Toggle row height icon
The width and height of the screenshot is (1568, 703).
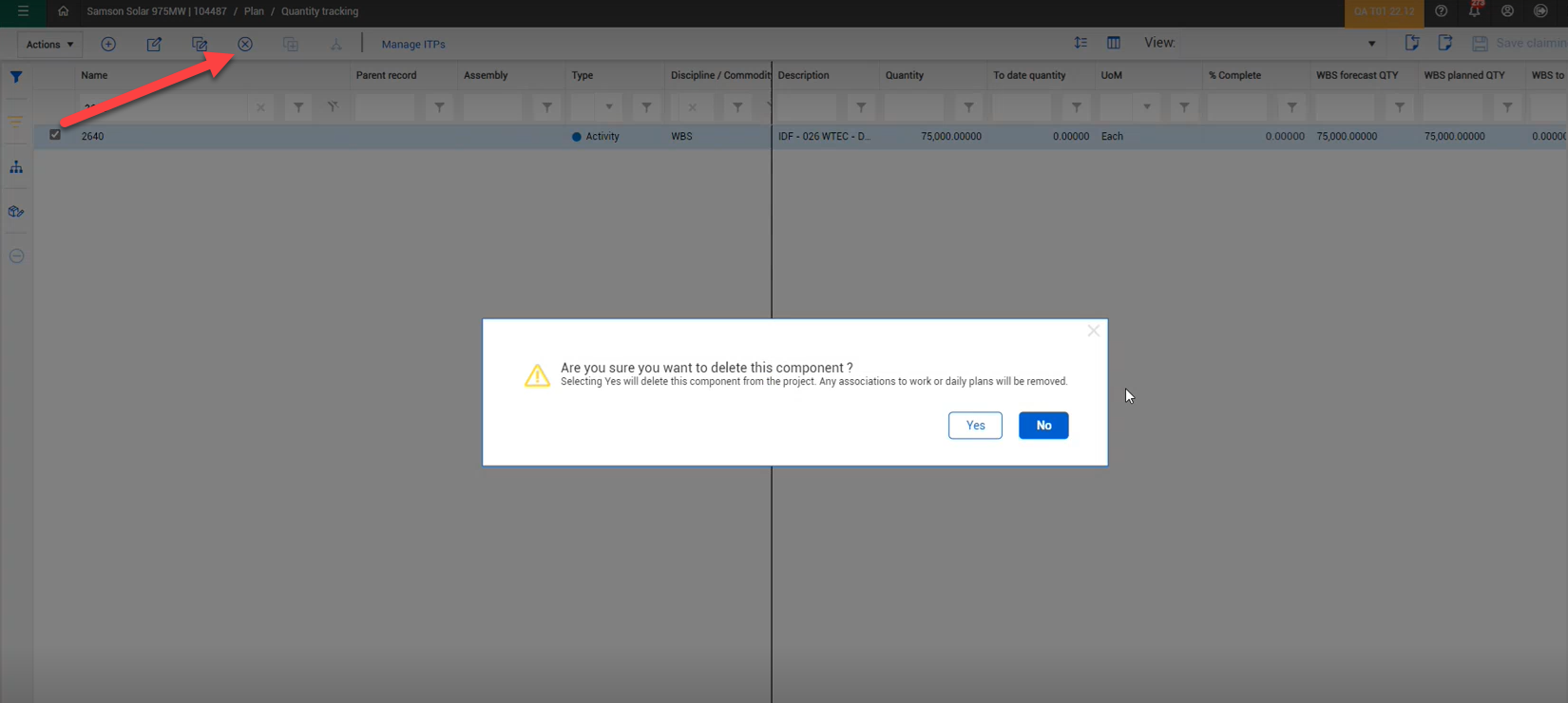coord(1080,43)
